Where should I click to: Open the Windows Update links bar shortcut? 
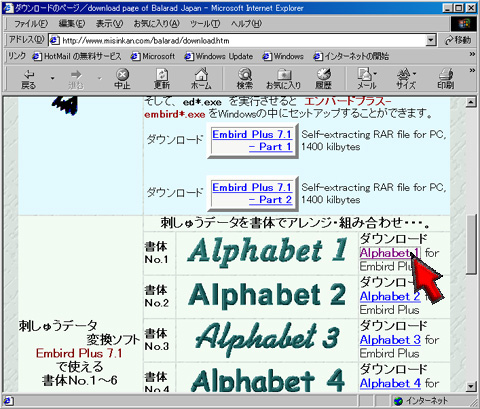click(x=219, y=56)
